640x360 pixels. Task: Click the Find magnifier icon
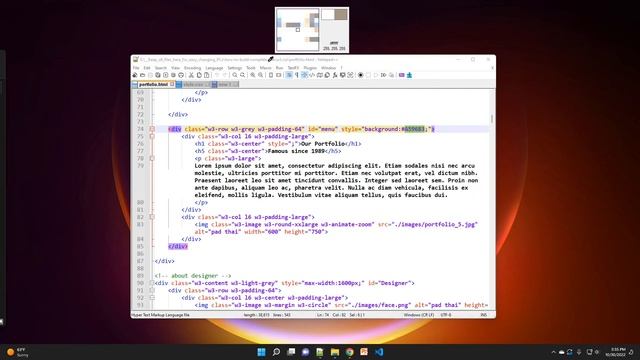[x=235, y=75]
